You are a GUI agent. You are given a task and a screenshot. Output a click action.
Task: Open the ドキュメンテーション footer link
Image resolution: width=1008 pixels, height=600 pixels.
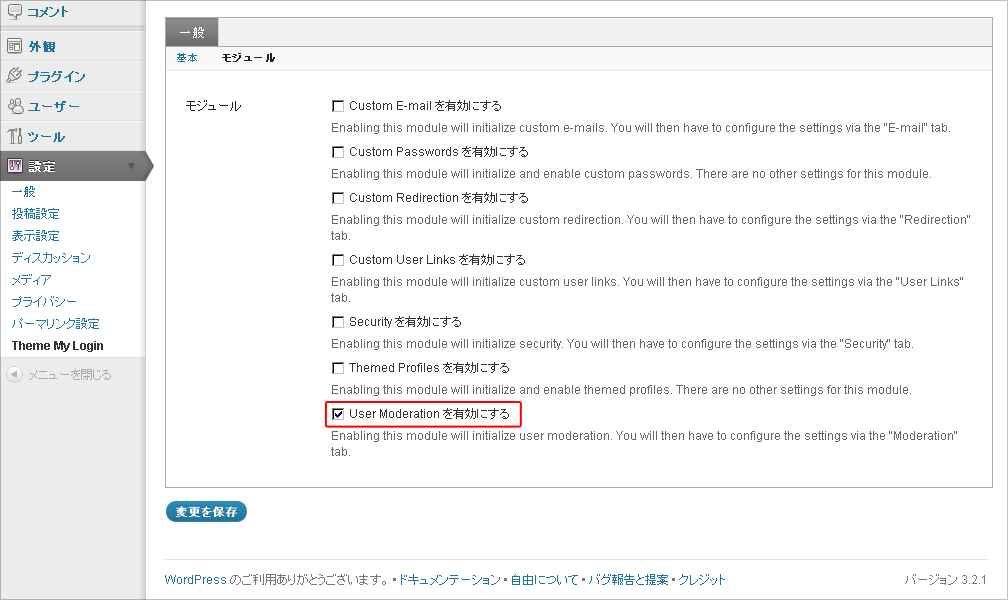449,579
